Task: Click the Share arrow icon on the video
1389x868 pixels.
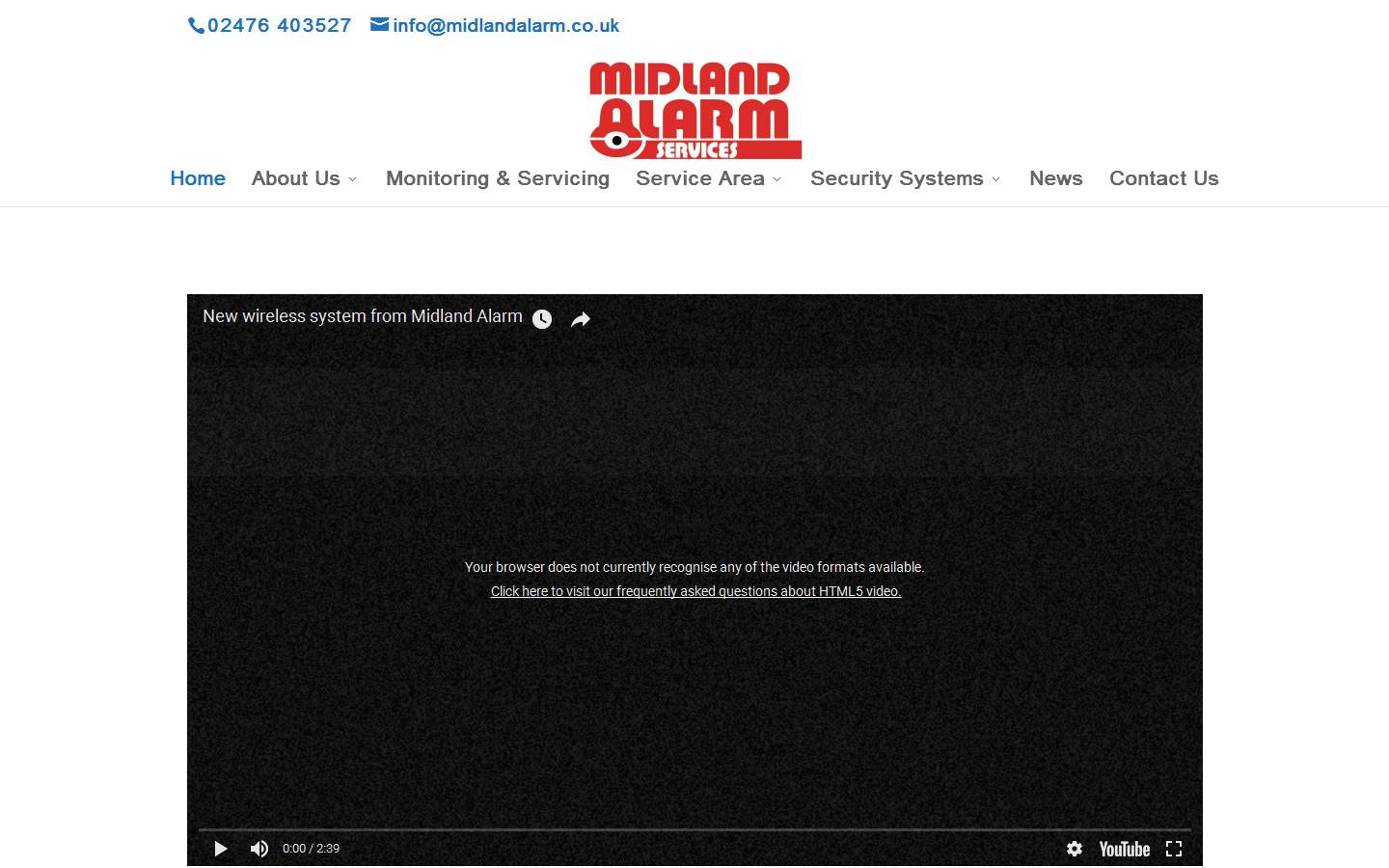Action: coord(581,318)
